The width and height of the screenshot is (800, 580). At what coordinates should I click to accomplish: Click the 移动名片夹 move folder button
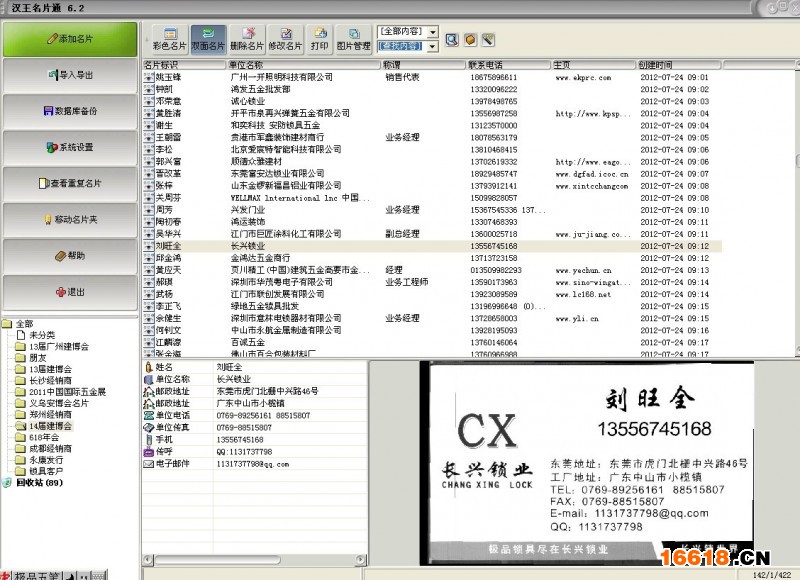coord(70,220)
